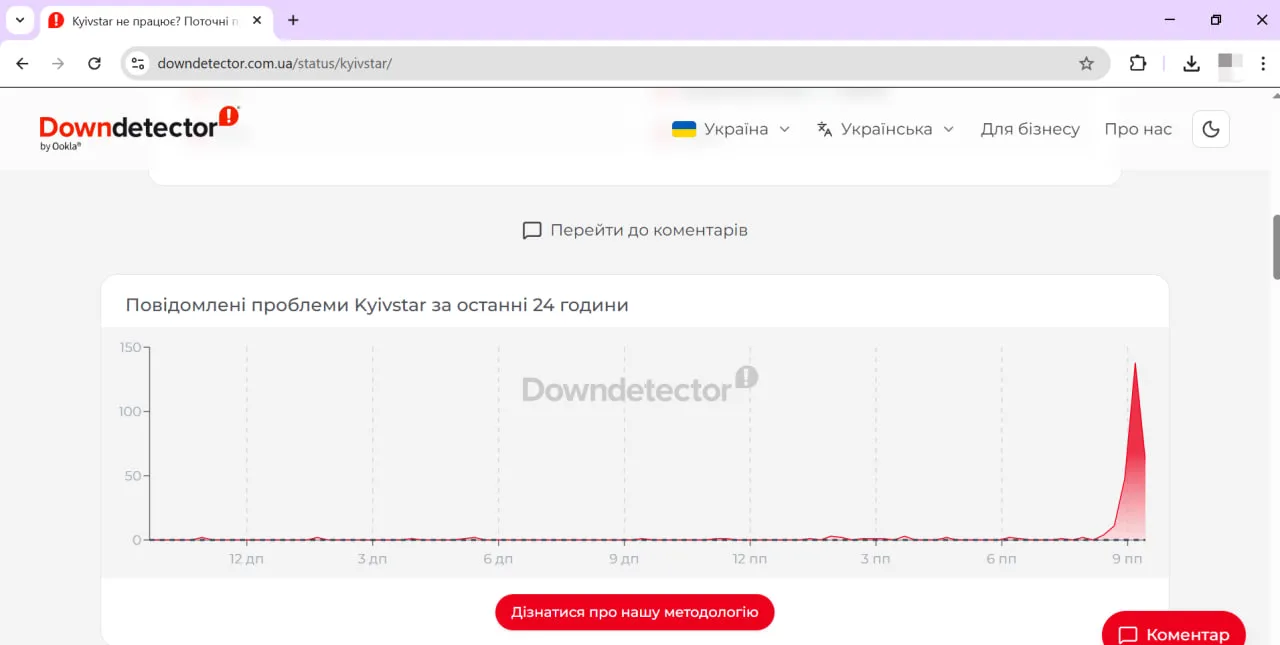Open the Українська language dropdown

click(886, 129)
